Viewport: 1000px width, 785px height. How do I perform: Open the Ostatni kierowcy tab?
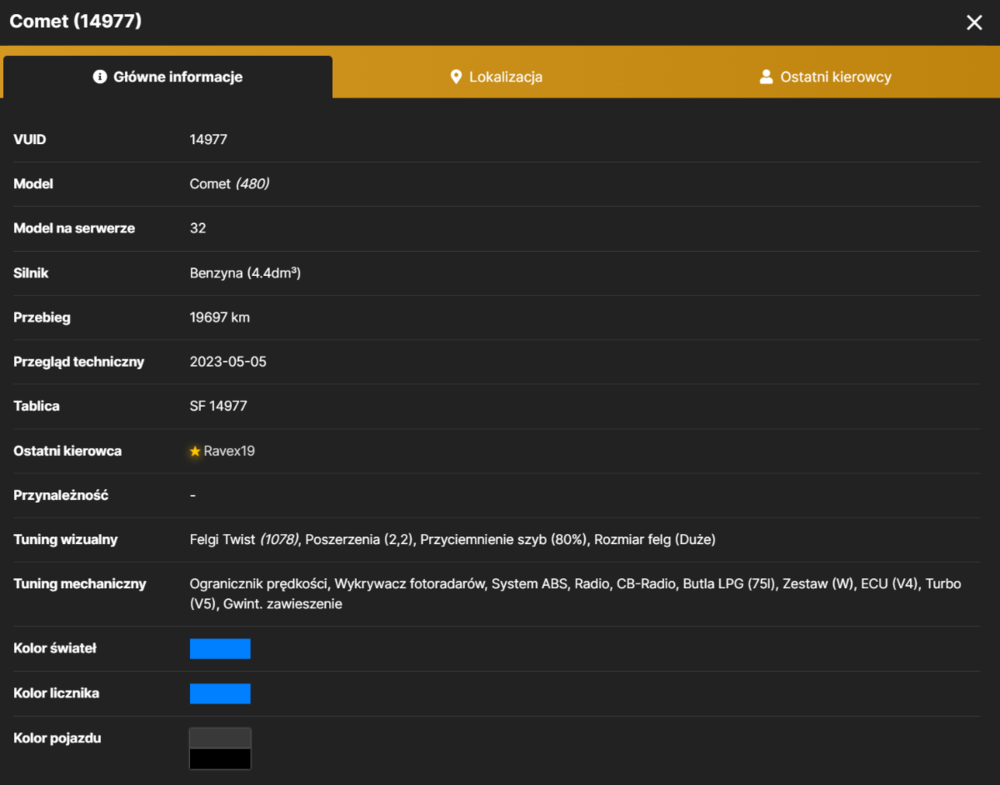coord(825,77)
